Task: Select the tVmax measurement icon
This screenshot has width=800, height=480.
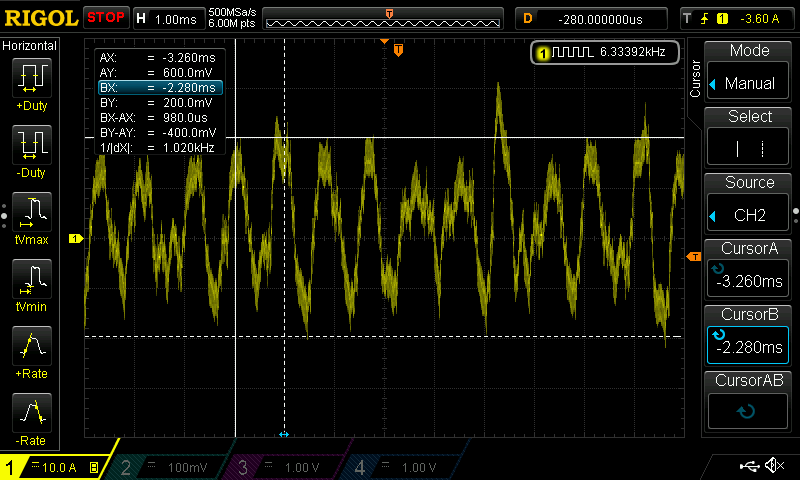Action: pos(32,212)
